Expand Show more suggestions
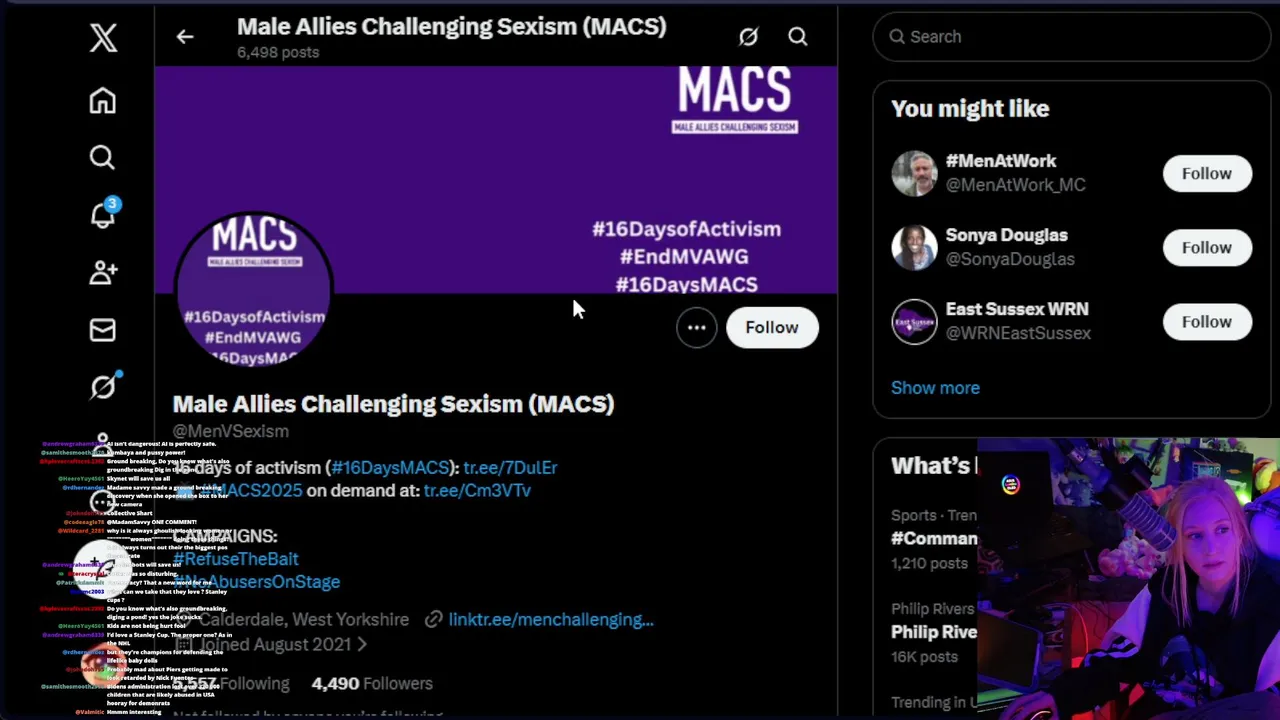Image resolution: width=1280 pixels, height=720 pixels. 935,388
